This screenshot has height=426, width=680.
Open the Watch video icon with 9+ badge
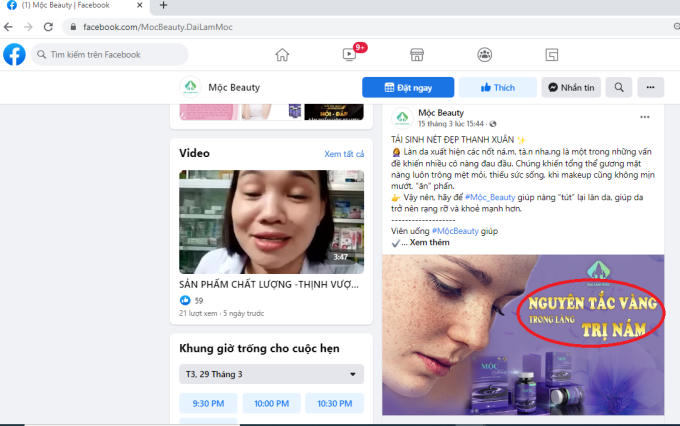tap(350, 55)
